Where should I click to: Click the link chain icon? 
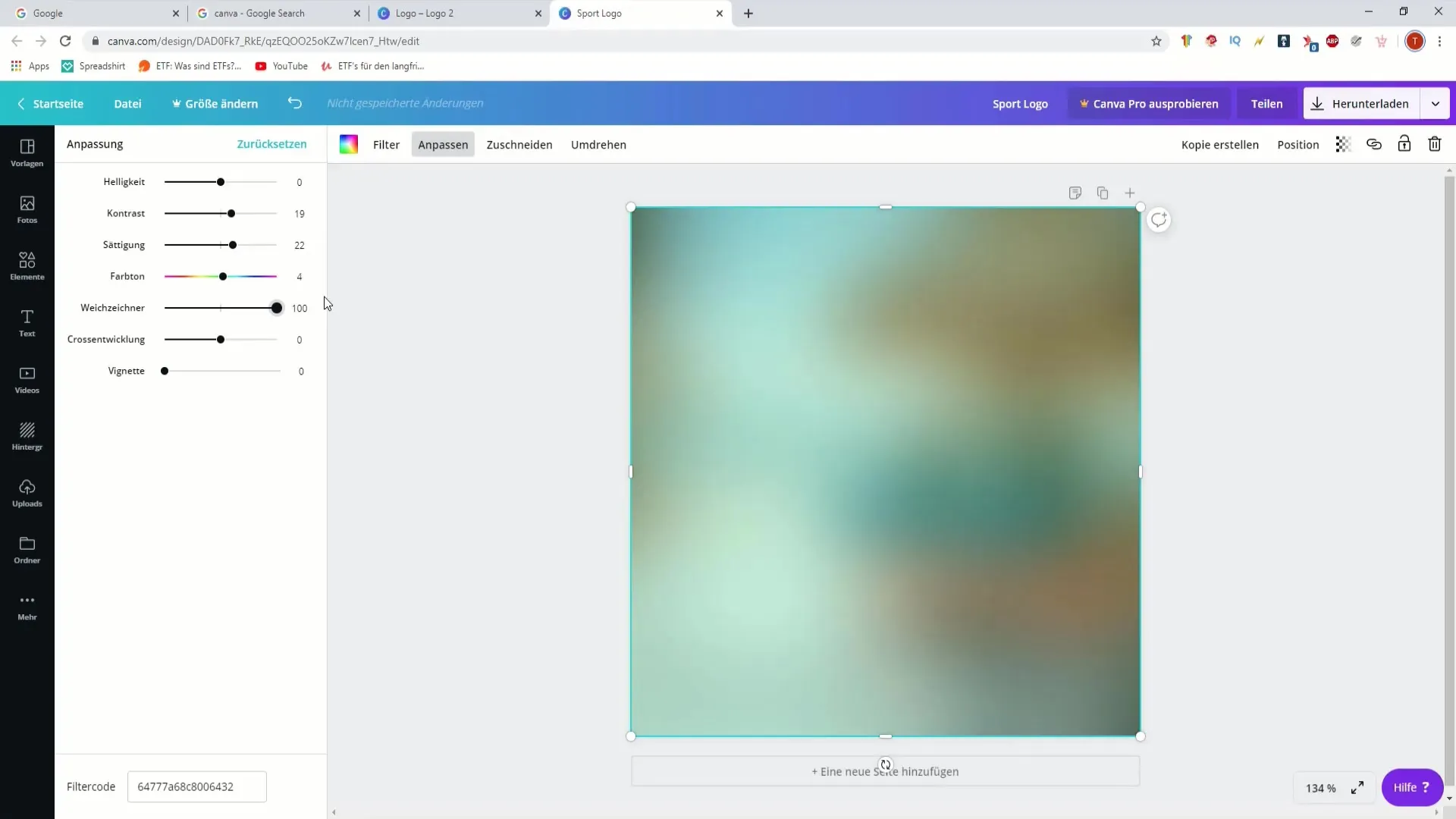tap(1374, 144)
